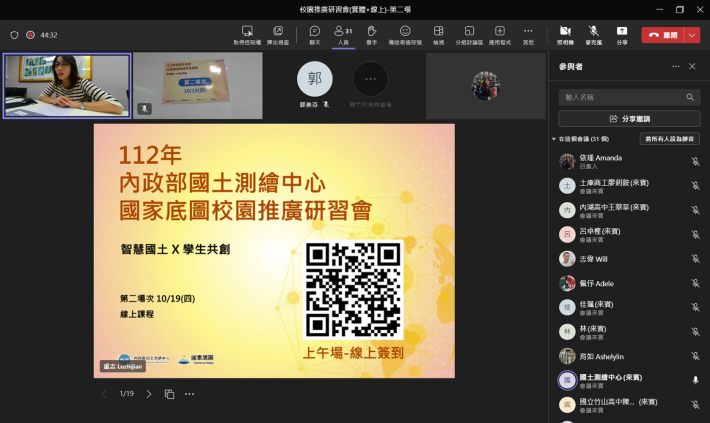Toggle mic icon for 土庫商工廖釗銨
710x423 pixels.
click(x=695, y=186)
